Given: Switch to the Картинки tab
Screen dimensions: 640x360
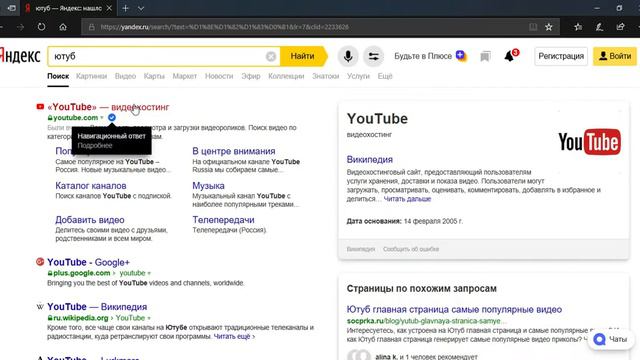Looking at the screenshot, I should click(x=91, y=76).
